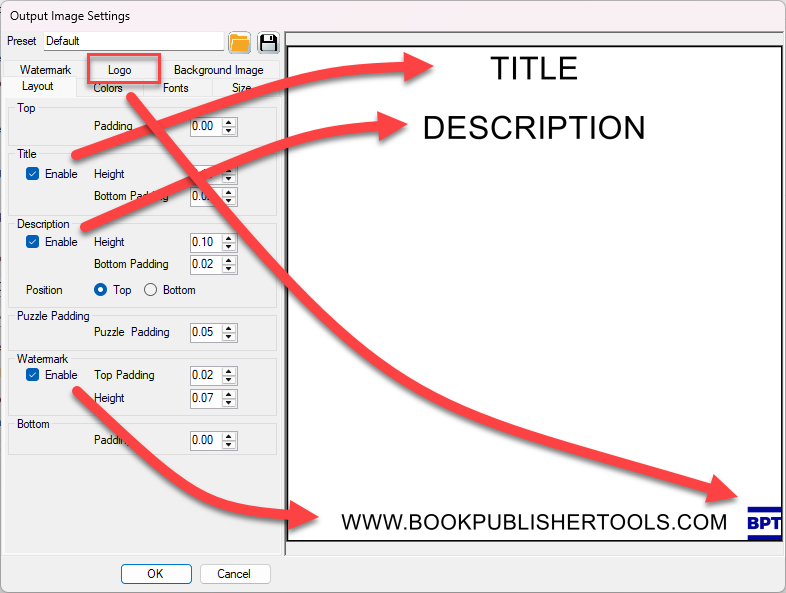Increase the Top Padding value
The image size is (786, 593).
pos(229,122)
